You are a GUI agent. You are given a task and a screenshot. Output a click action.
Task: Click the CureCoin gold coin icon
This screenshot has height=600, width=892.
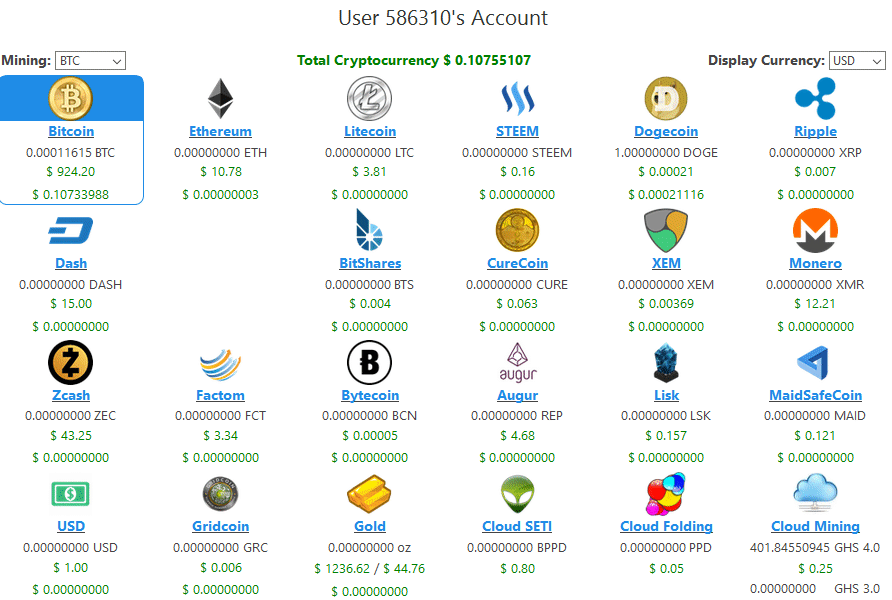[517, 230]
